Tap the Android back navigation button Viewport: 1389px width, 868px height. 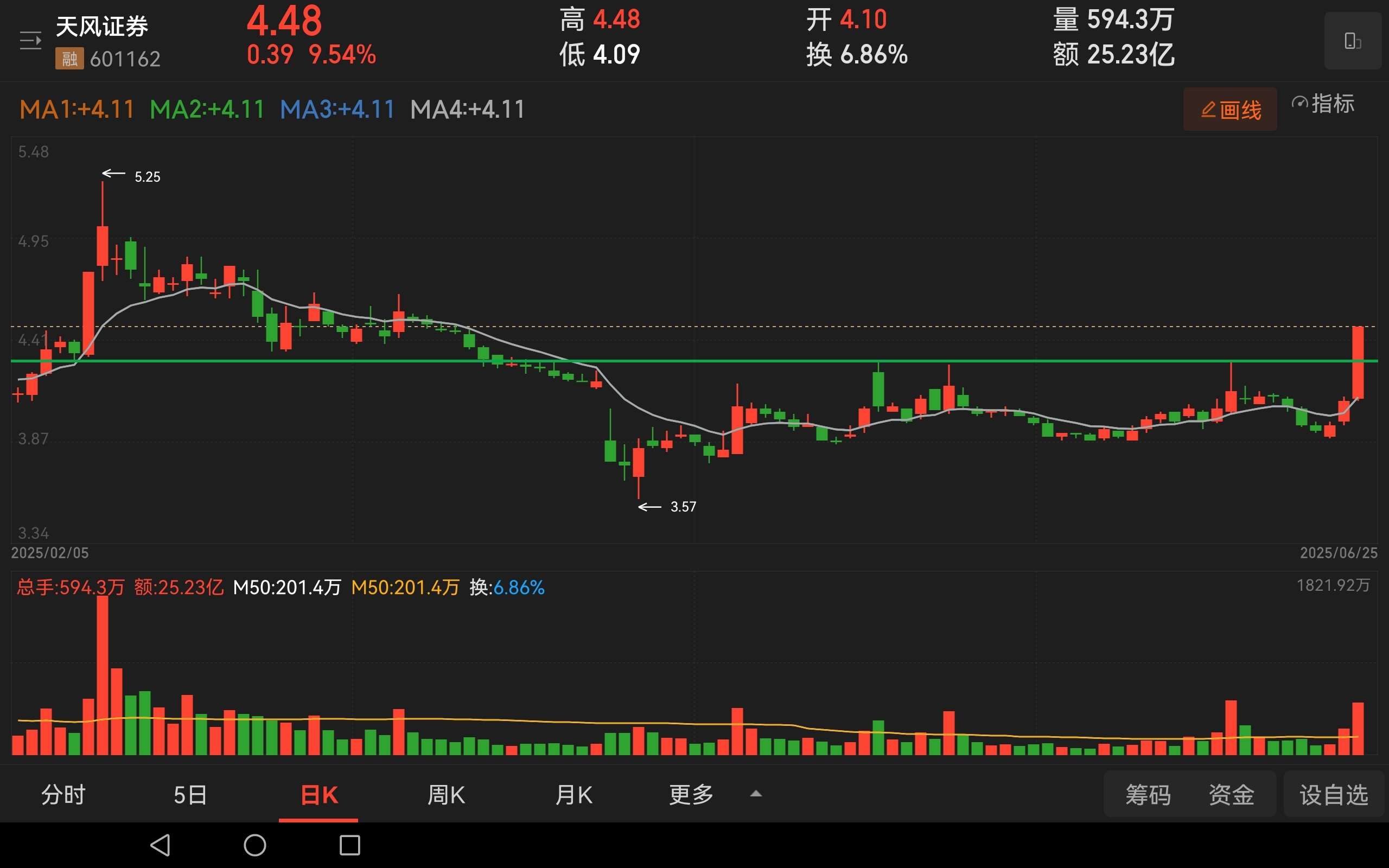pyautogui.click(x=160, y=845)
